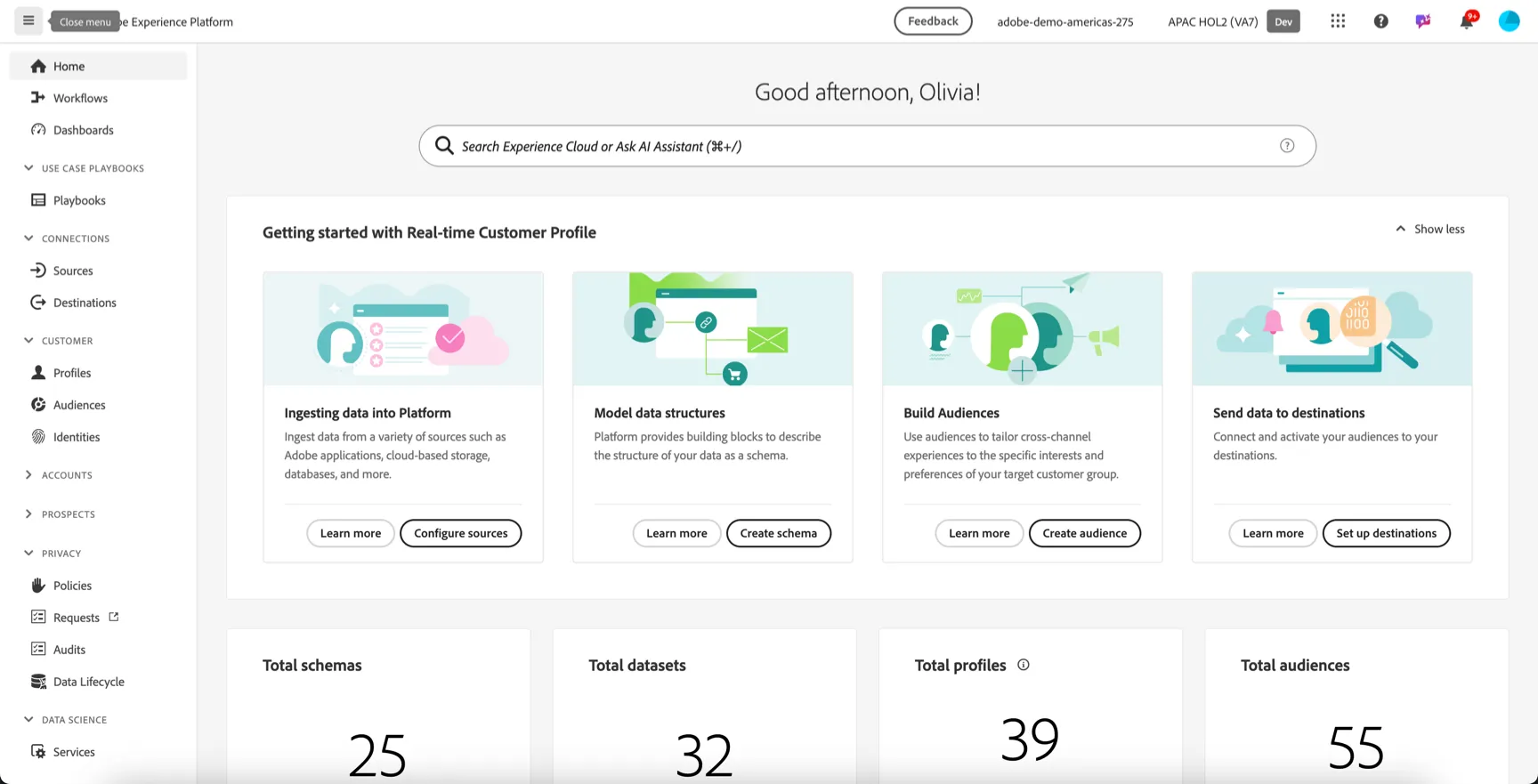This screenshot has height=784, width=1538.
Task: Open the APAC HOL2 sandbox selector
Action: (x=1234, y=21)
